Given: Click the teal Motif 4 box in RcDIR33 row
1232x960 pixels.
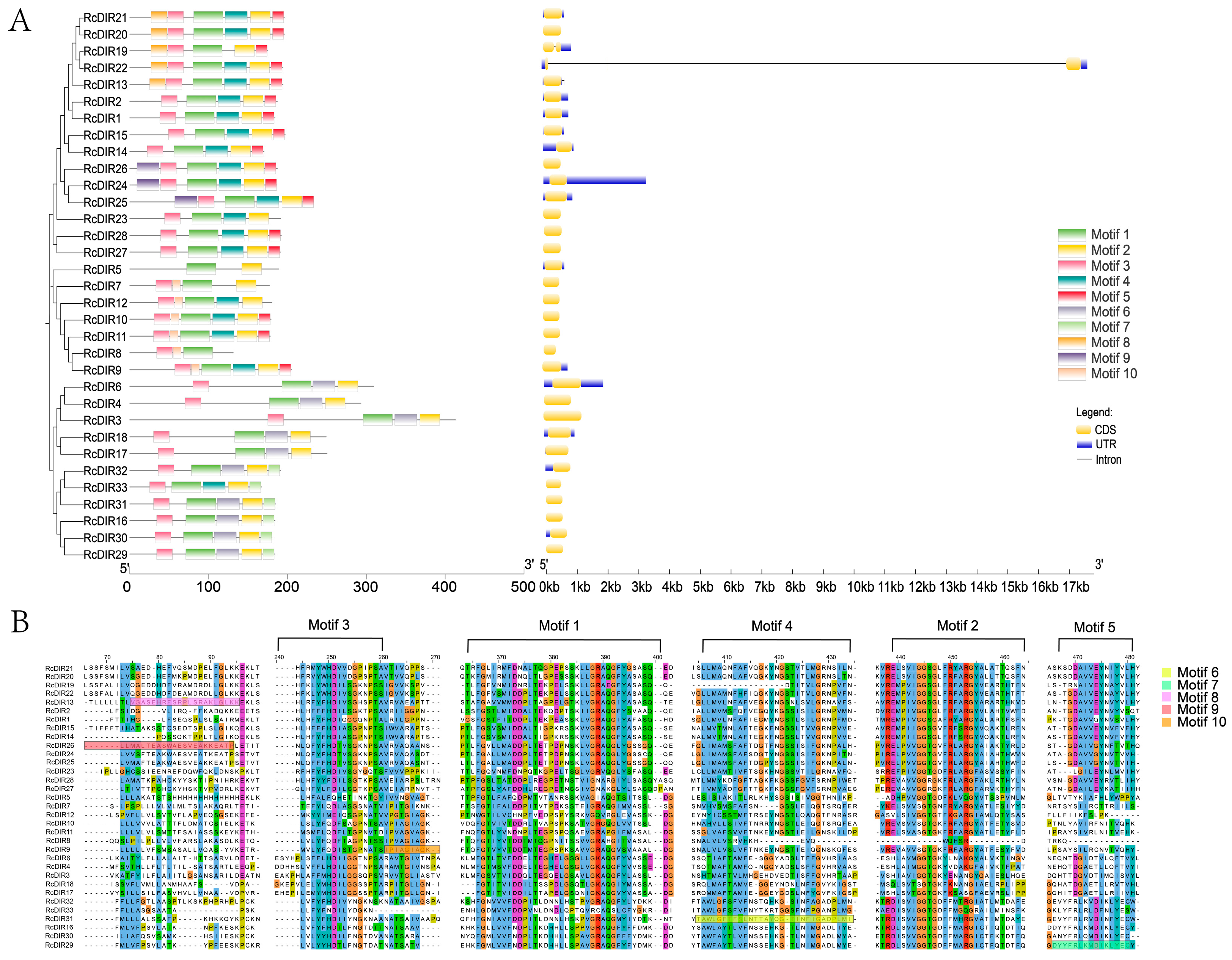Looking at the screenshot, I should pyautogui.click(x=214, y=487).
